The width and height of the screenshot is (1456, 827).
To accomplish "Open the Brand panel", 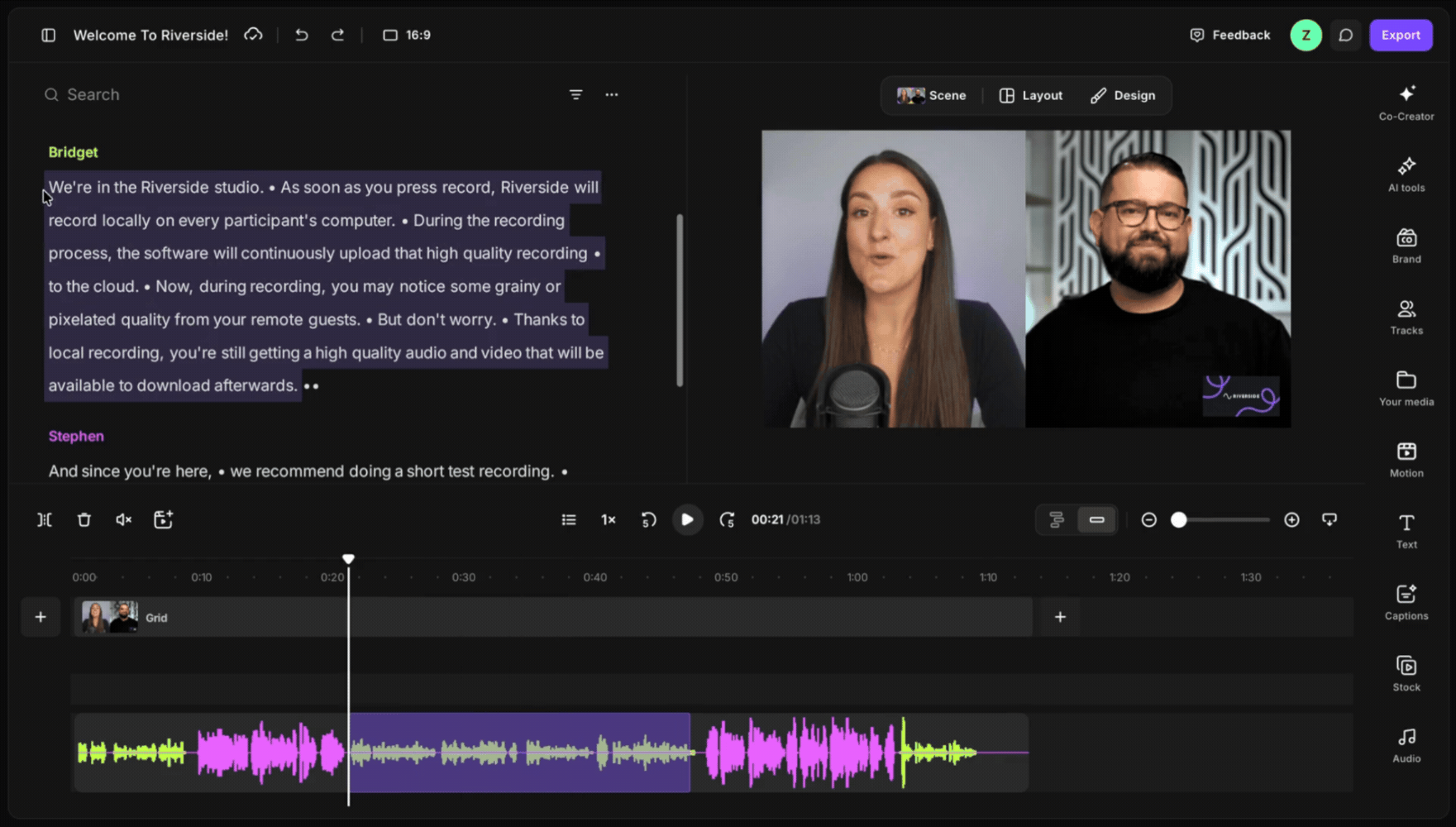I will (1406, 246).
